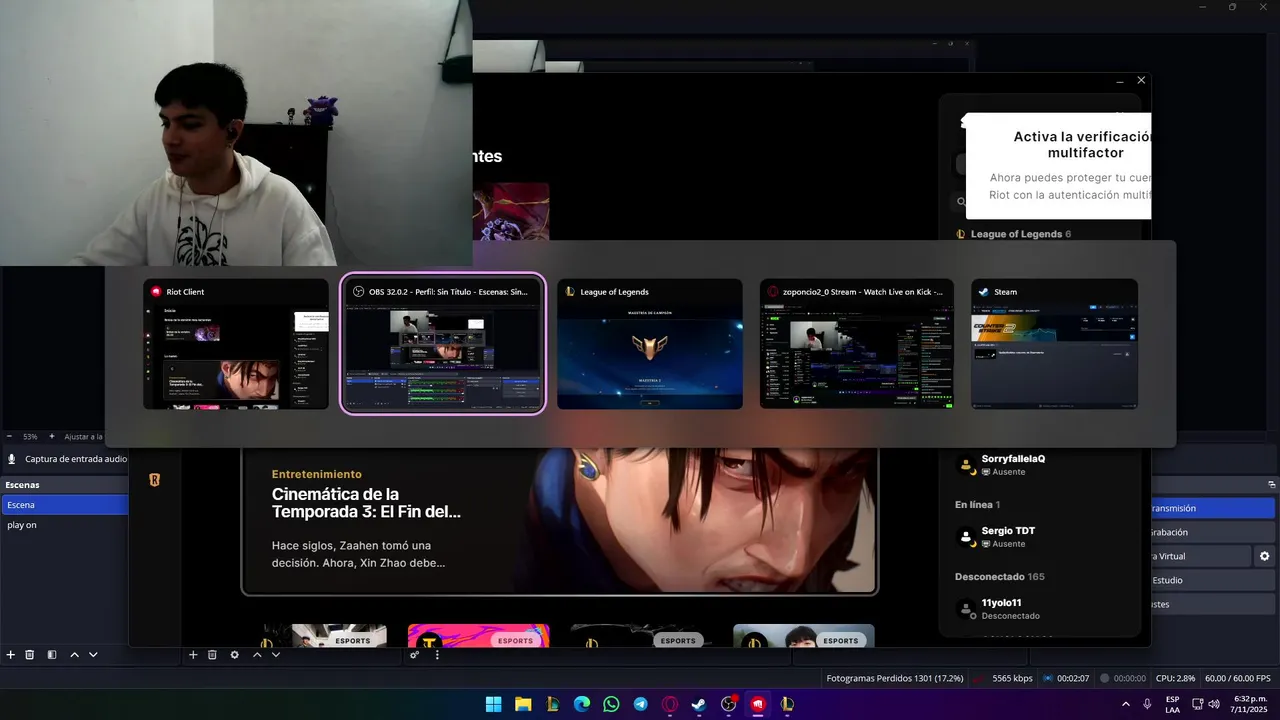Open audio mixer advanced properties gears
Image resolution: width=1280 pixels, height=720 pixels.
pos(414,655)
